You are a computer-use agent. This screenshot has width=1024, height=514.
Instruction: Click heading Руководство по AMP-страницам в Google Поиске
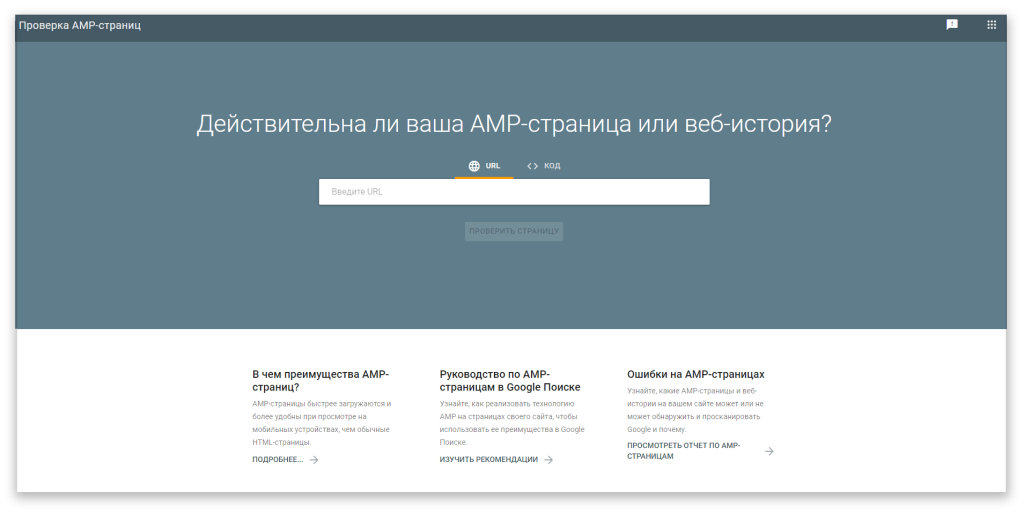(510, 381)
